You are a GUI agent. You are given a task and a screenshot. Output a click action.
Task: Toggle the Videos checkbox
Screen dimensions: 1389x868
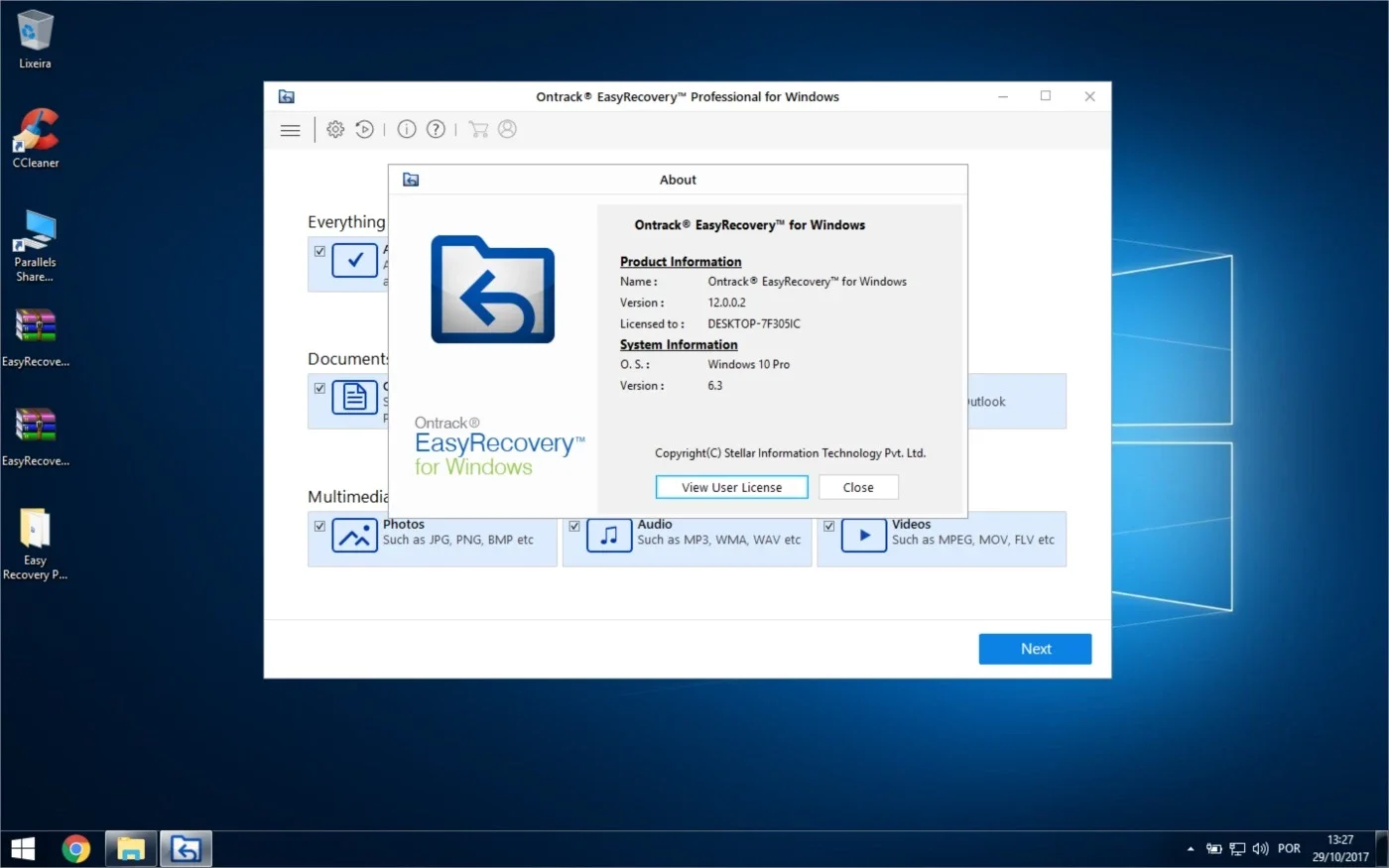click(828, 526)
